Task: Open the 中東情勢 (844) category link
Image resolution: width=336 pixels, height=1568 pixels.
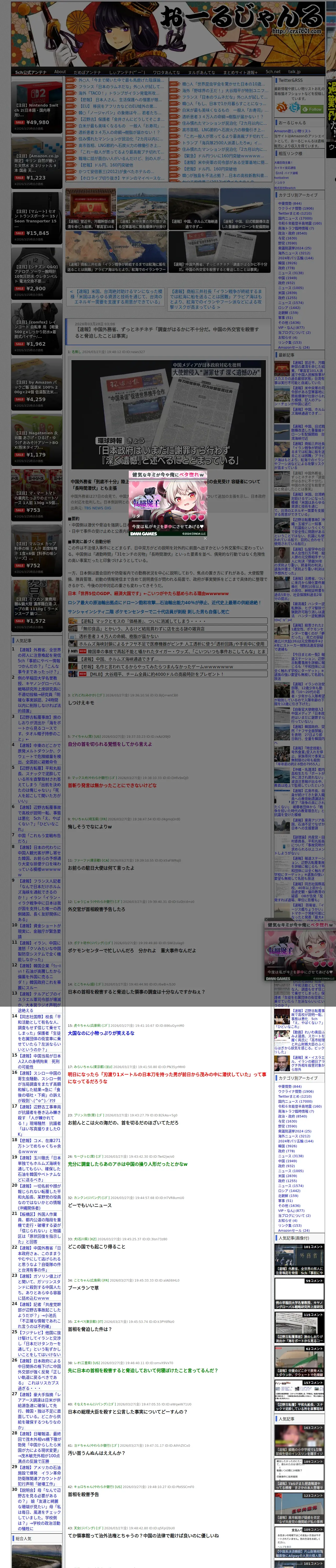Action: 290,203
